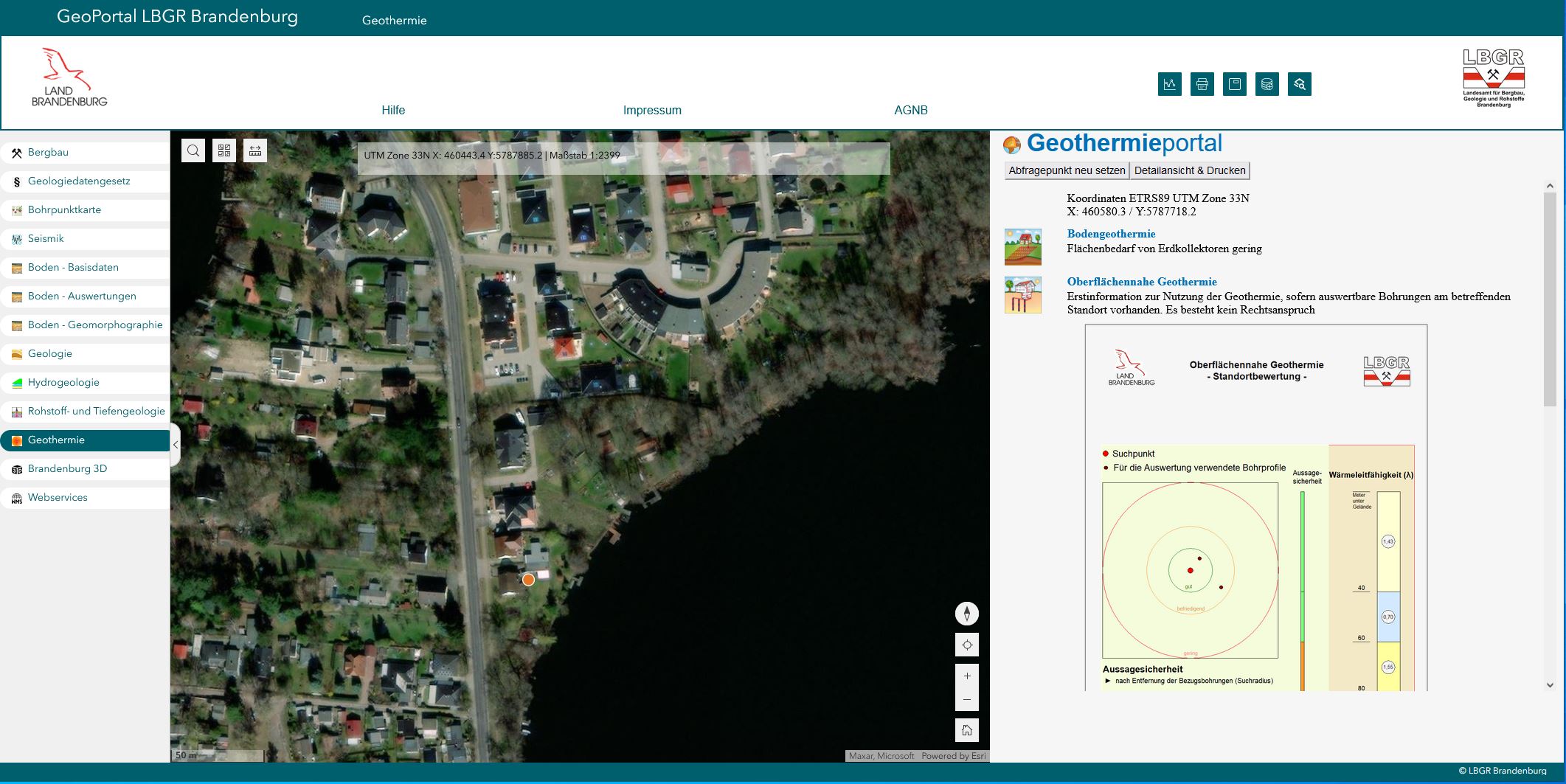
Task: Click the Geothermieportal globe icon
Action: point(1012,145)
